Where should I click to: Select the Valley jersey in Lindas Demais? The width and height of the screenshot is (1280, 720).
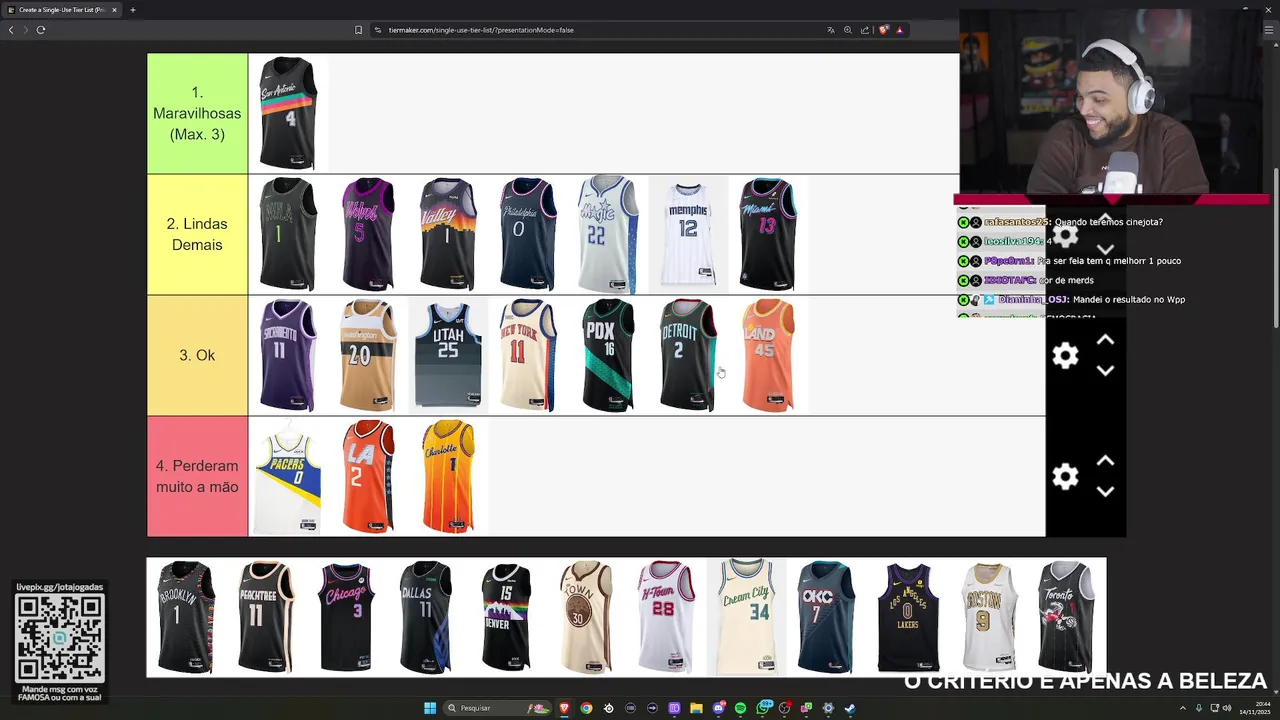[x=448, y=234]
